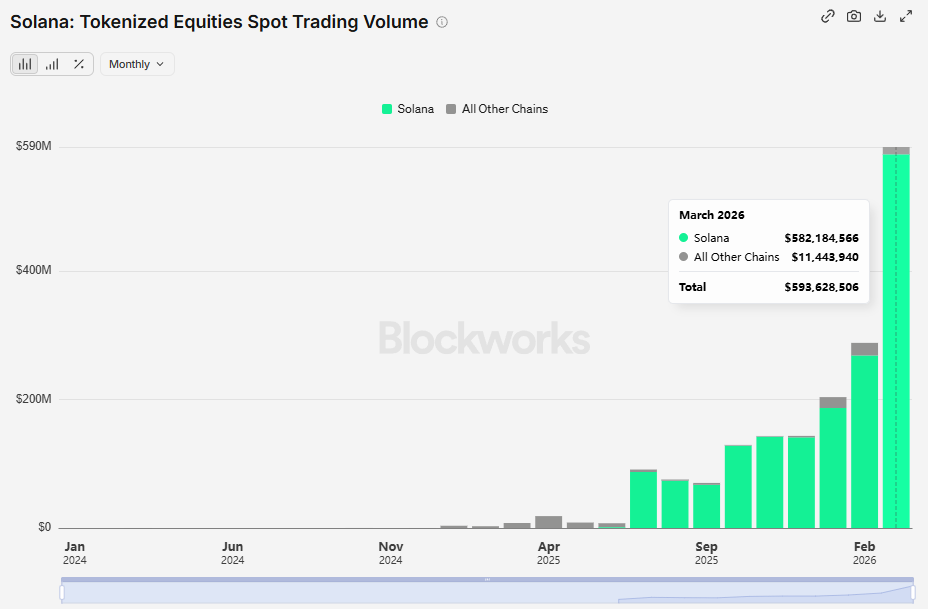This screenshot has height=609, width=928.
Task: Click the left handle of the range slider
Action: [x=62, y=593]
